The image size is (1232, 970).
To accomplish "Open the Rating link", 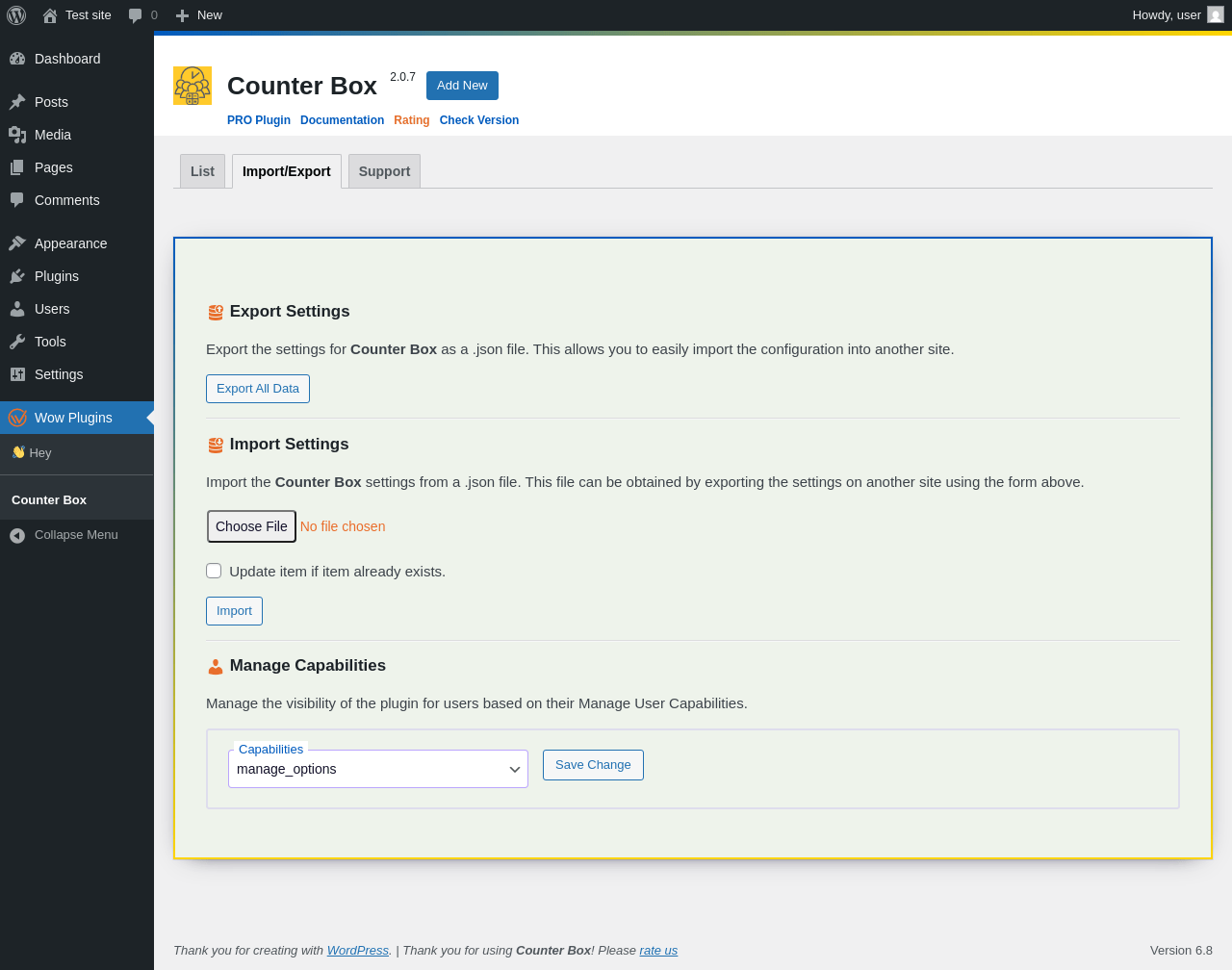I will point(412,120).
